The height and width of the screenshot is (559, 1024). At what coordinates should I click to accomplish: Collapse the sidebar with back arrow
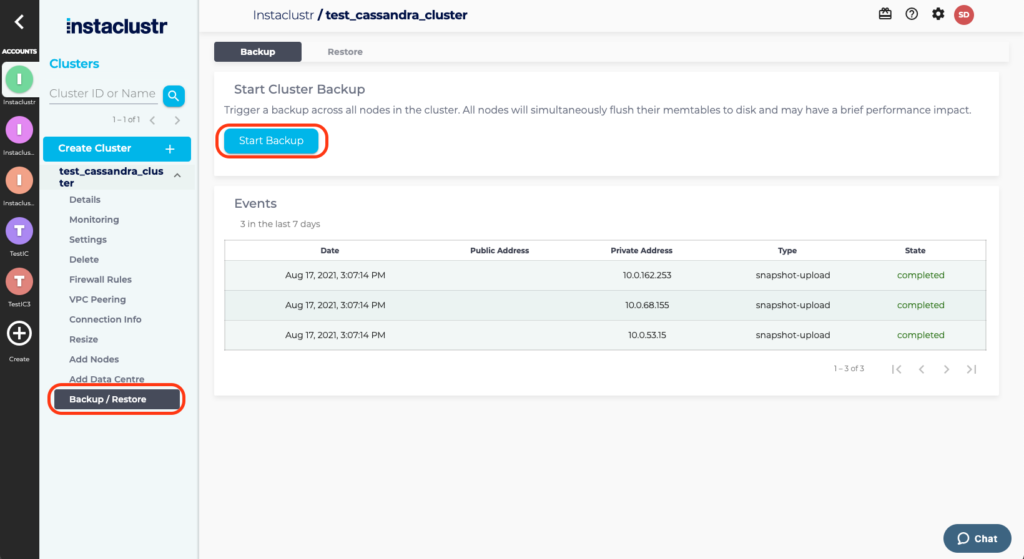(19, 21)
